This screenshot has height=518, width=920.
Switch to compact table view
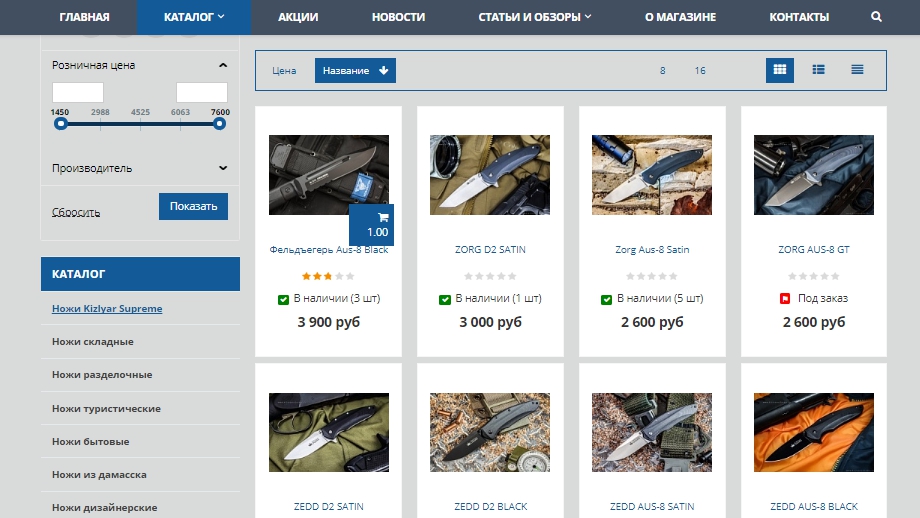coord(857,70)
